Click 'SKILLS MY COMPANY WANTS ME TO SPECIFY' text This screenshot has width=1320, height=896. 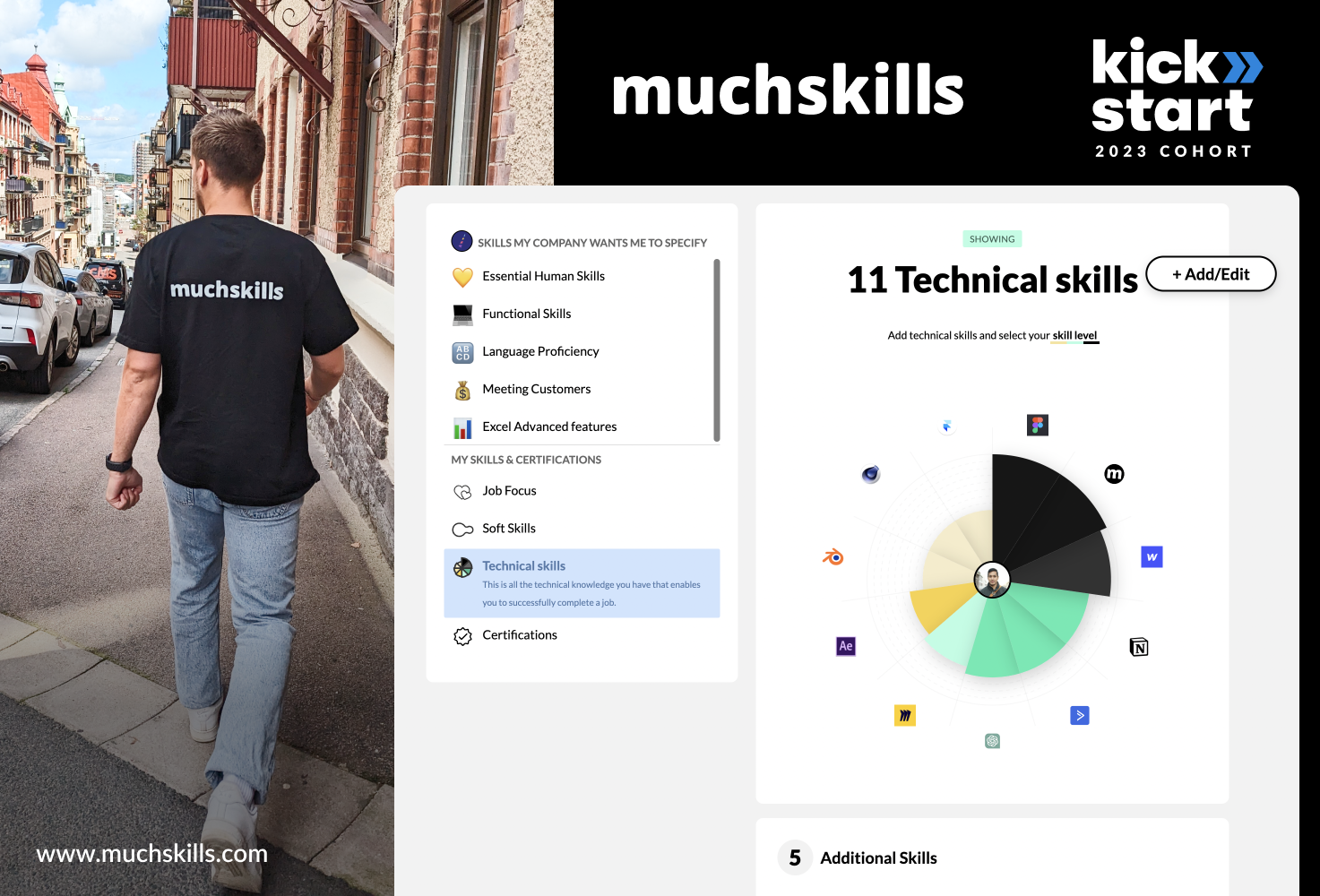tap(592, 243)
